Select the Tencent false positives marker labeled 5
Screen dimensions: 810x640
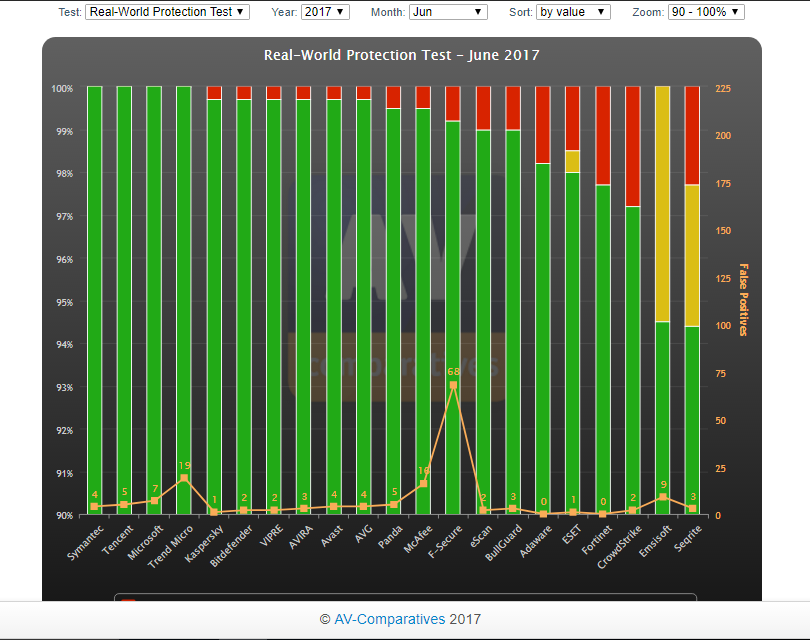coord(124,505)
